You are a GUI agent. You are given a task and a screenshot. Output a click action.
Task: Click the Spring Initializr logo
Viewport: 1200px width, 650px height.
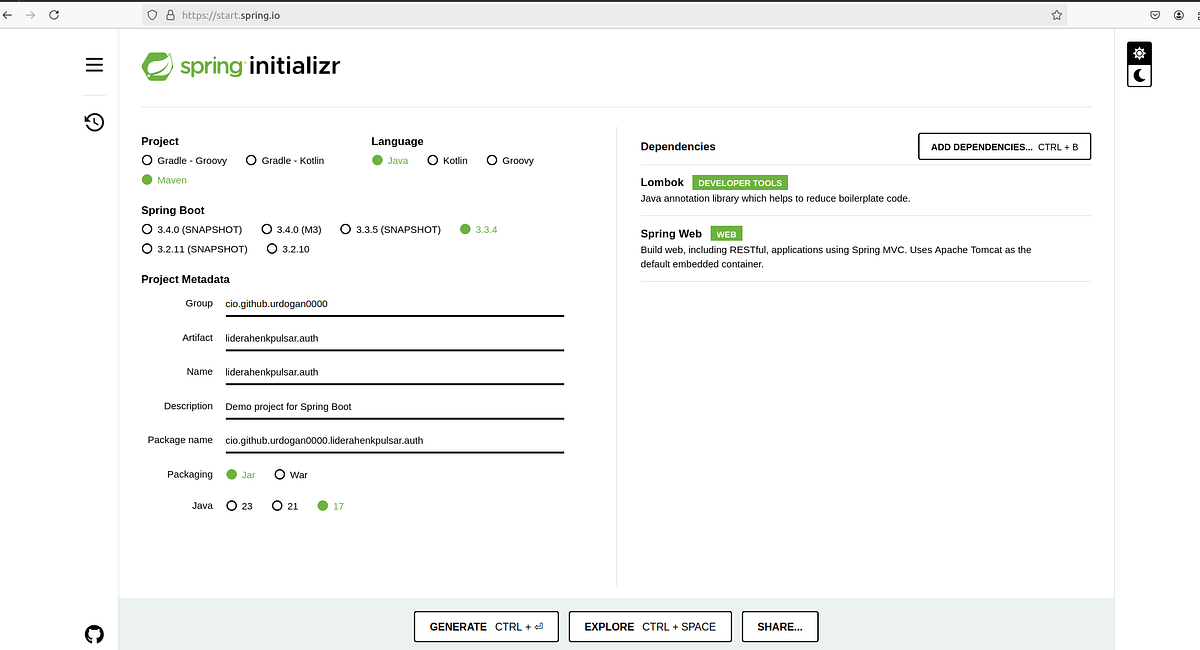coord(240,66)
